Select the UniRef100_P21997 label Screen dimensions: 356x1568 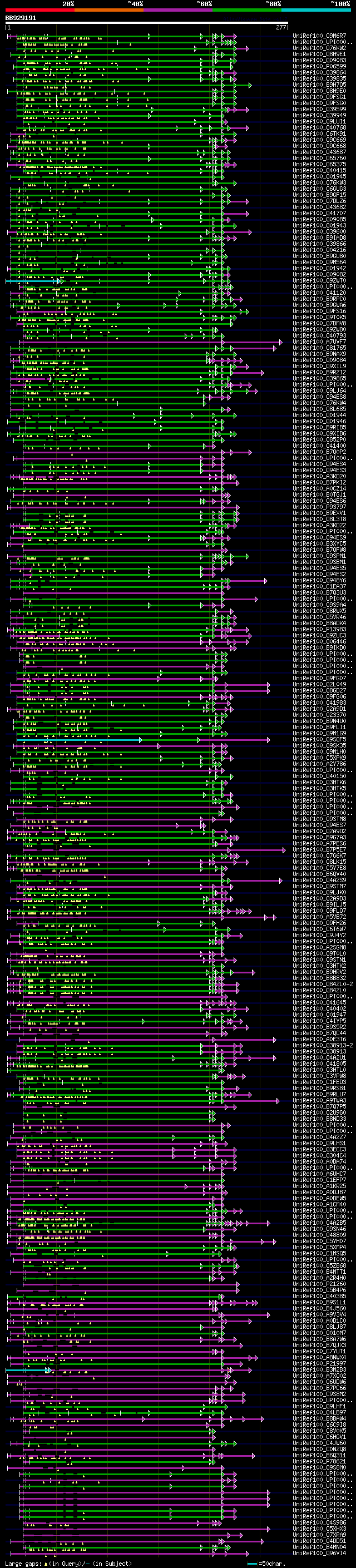point(319,1363)
